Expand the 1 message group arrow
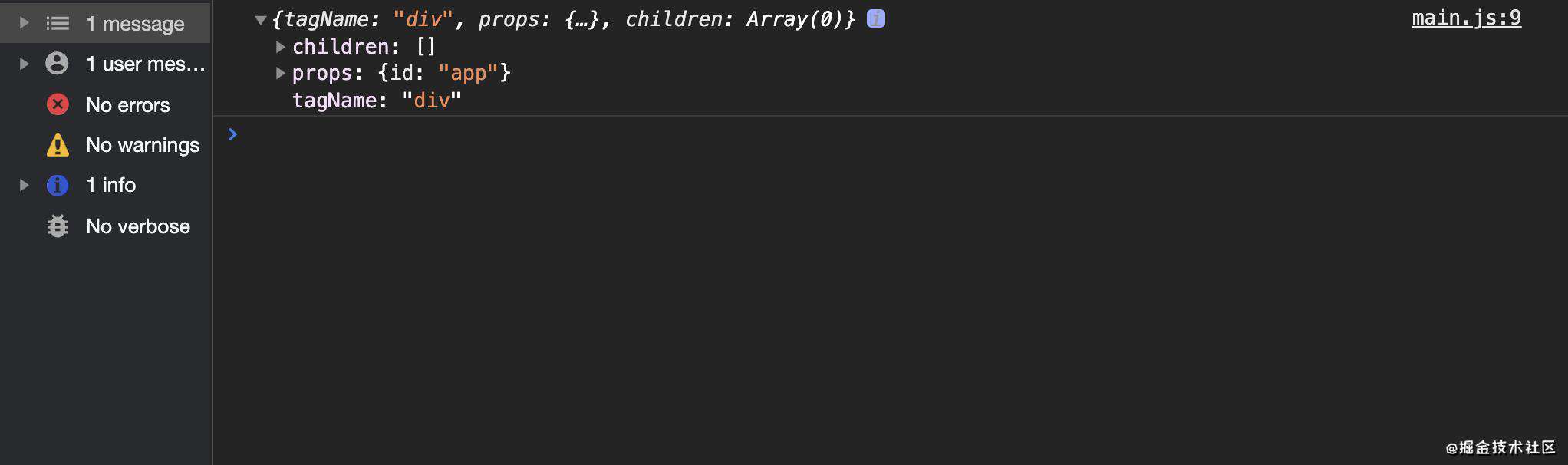The height and width of the screenshot is (465, 1568). 24,23
